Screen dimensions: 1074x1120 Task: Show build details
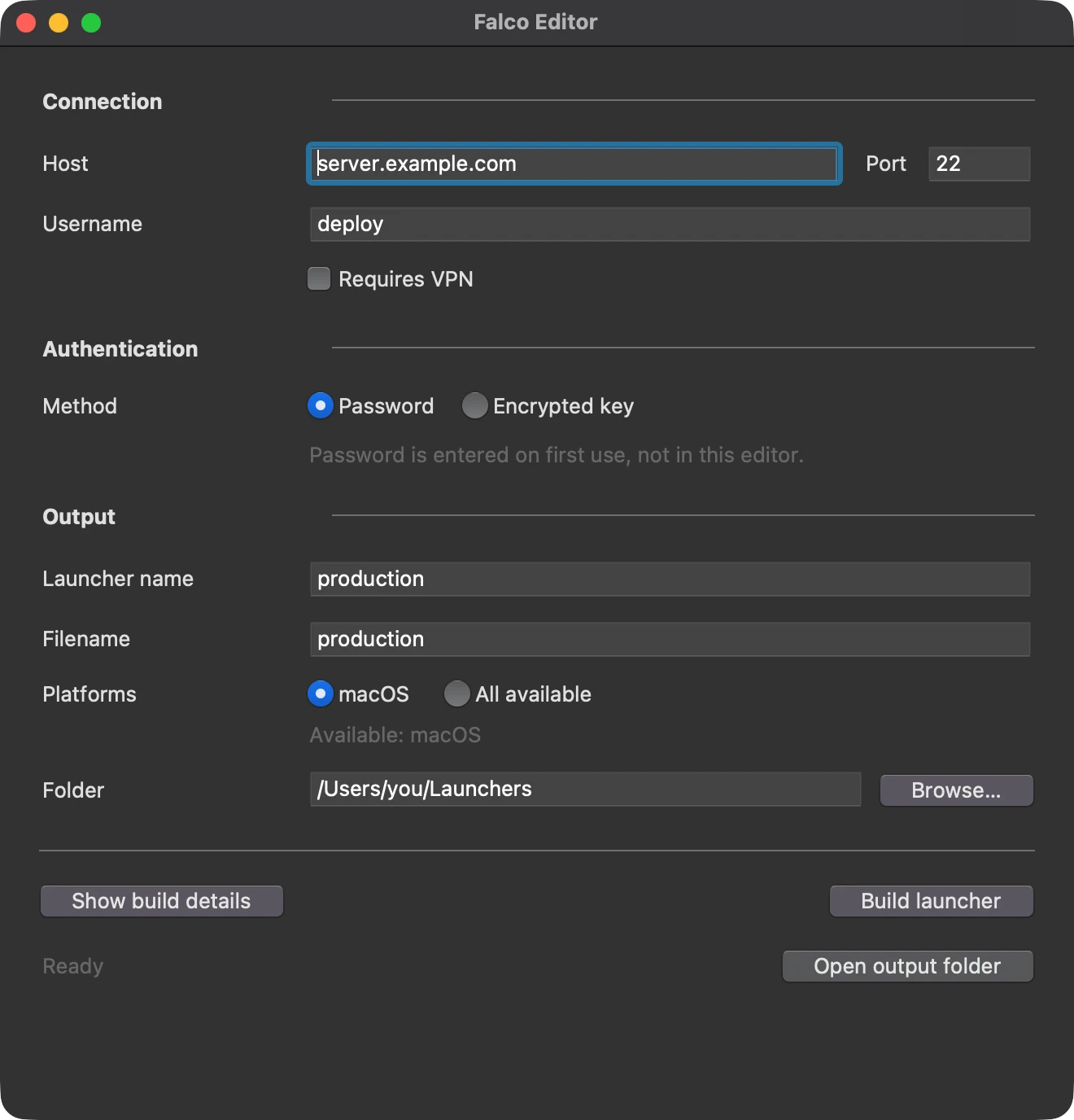162,901
